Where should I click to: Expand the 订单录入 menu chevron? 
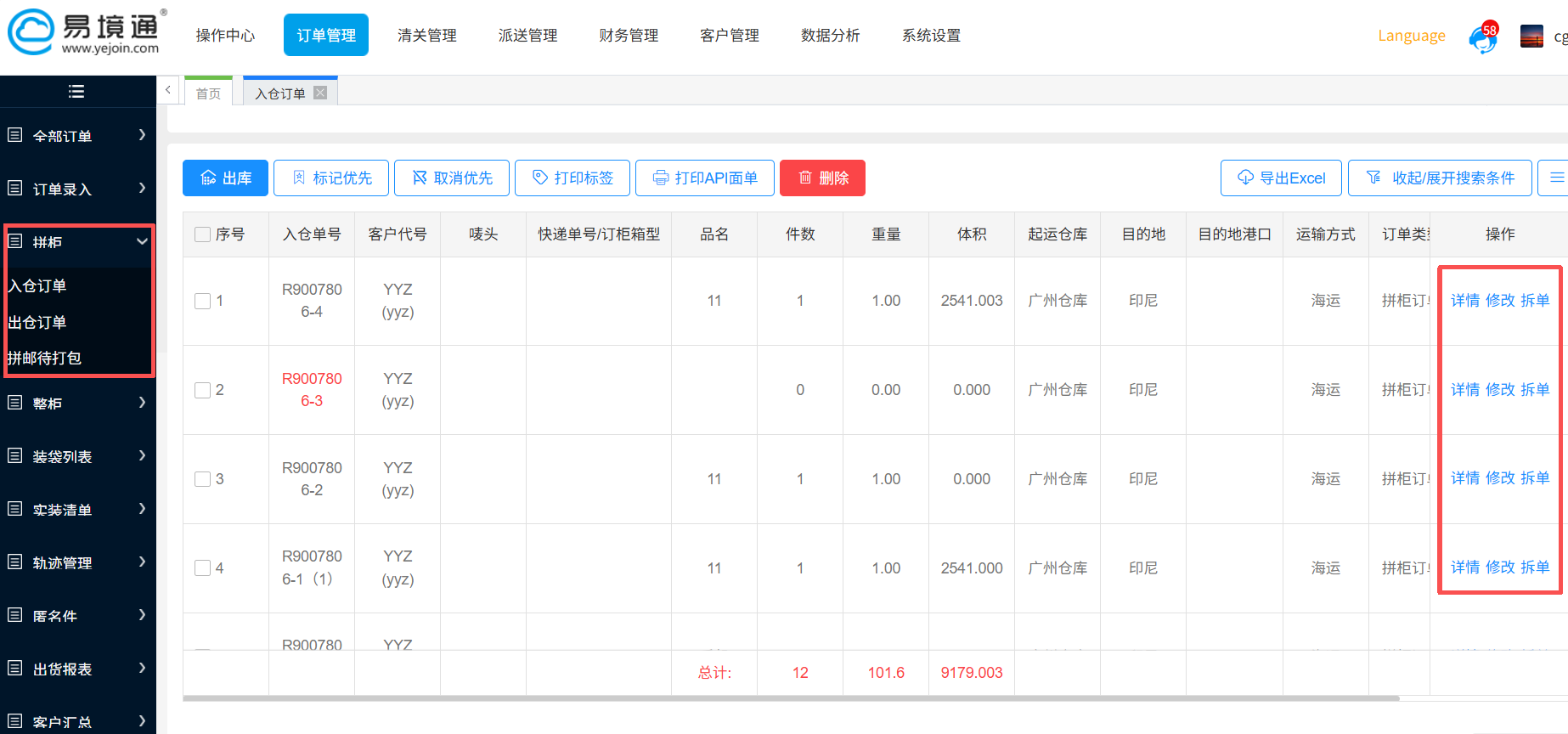(142, 189)
